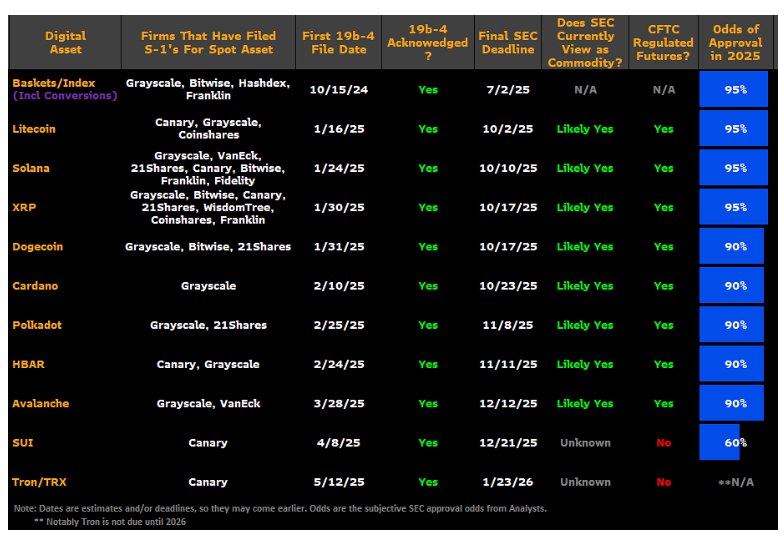
Task: Click the 12/21/25 deadline for SUI
Action: tap(508, 442)
